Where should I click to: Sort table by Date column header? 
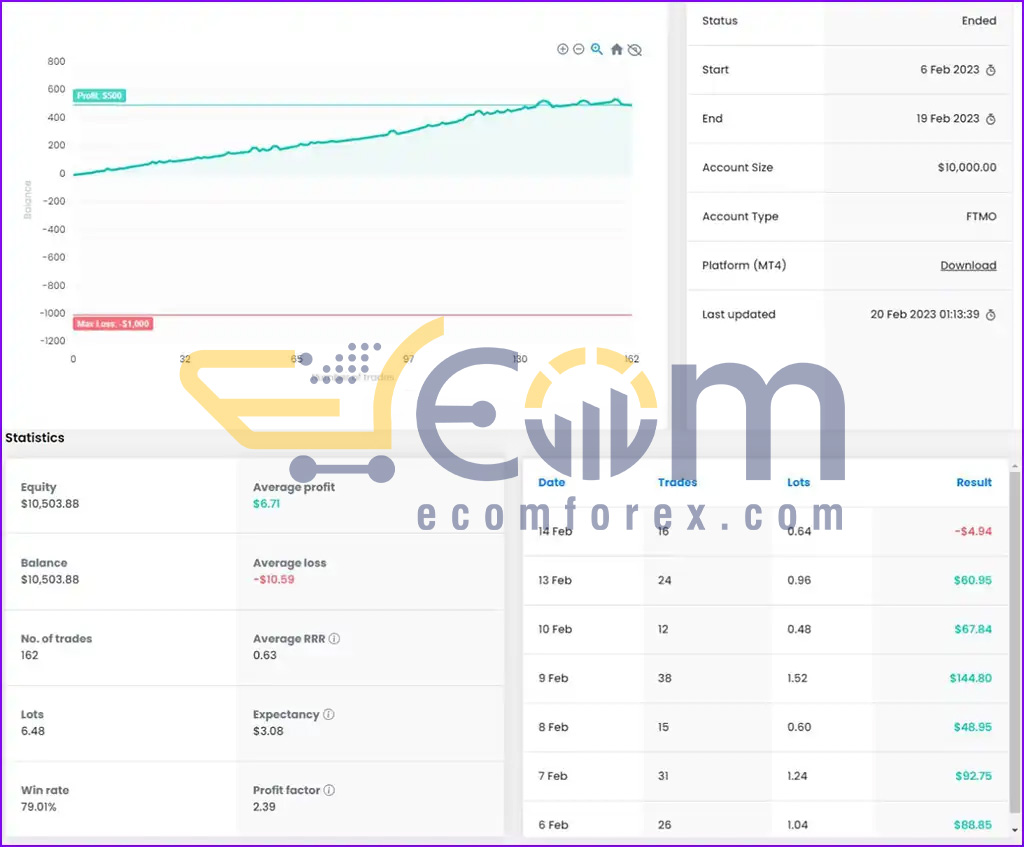click(551, 483)
